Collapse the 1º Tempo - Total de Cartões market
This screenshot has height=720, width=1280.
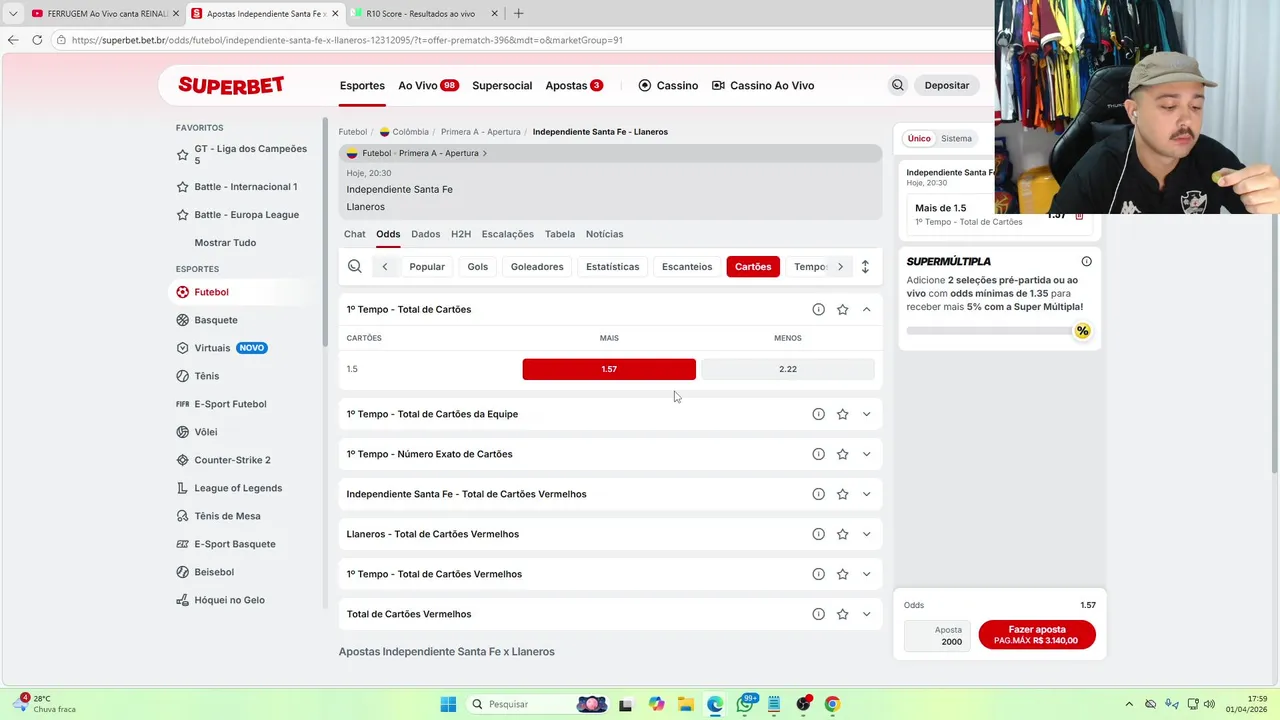(866, 309)
